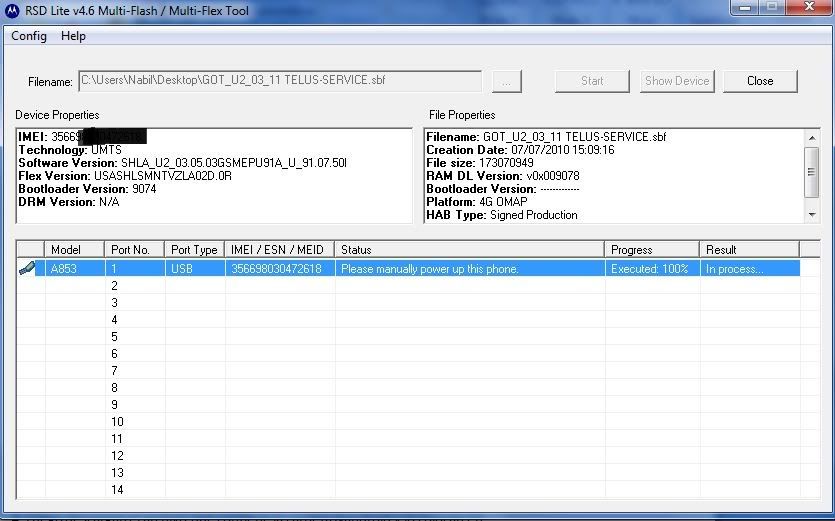
Task: Click the Show Device button
Action: point(677,82)
